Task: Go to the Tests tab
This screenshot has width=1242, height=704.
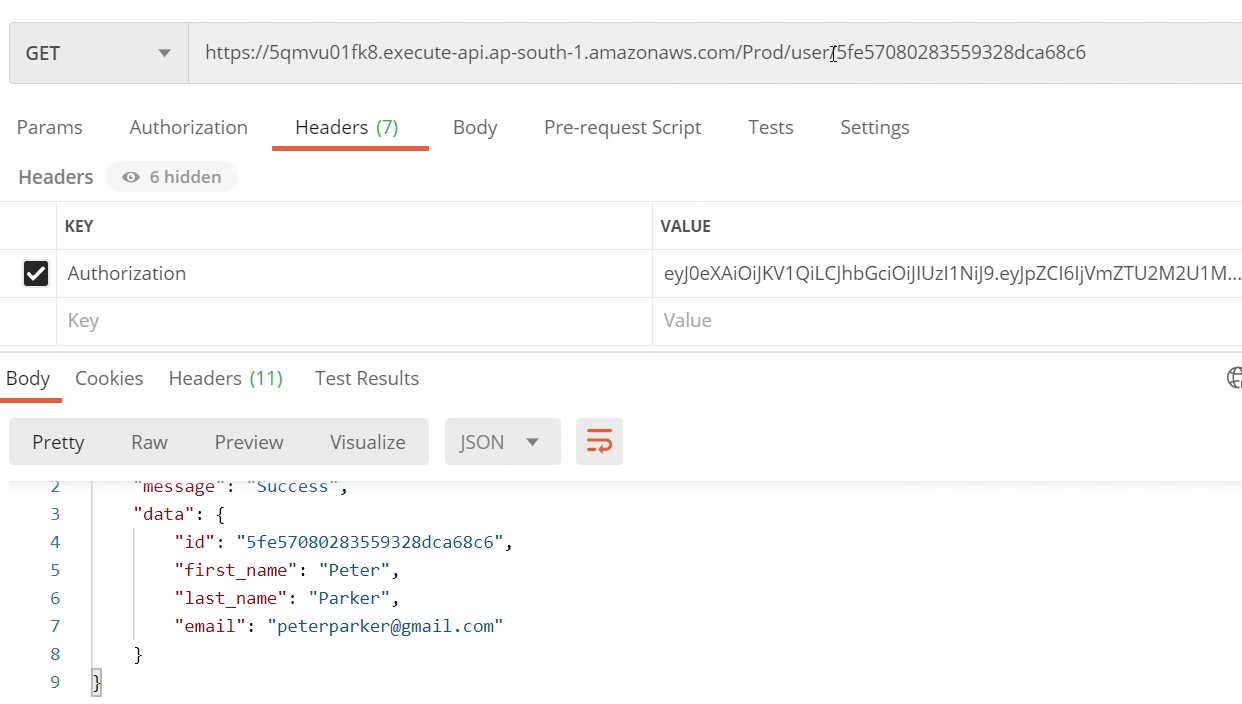Action: 770,127
